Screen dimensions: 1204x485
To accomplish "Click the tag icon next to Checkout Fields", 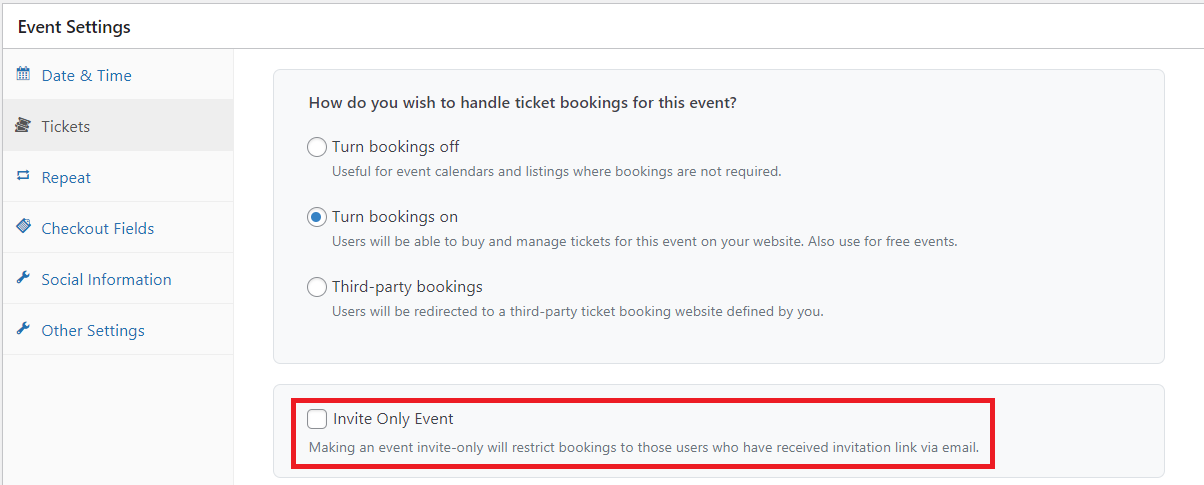I will [23, 228].
